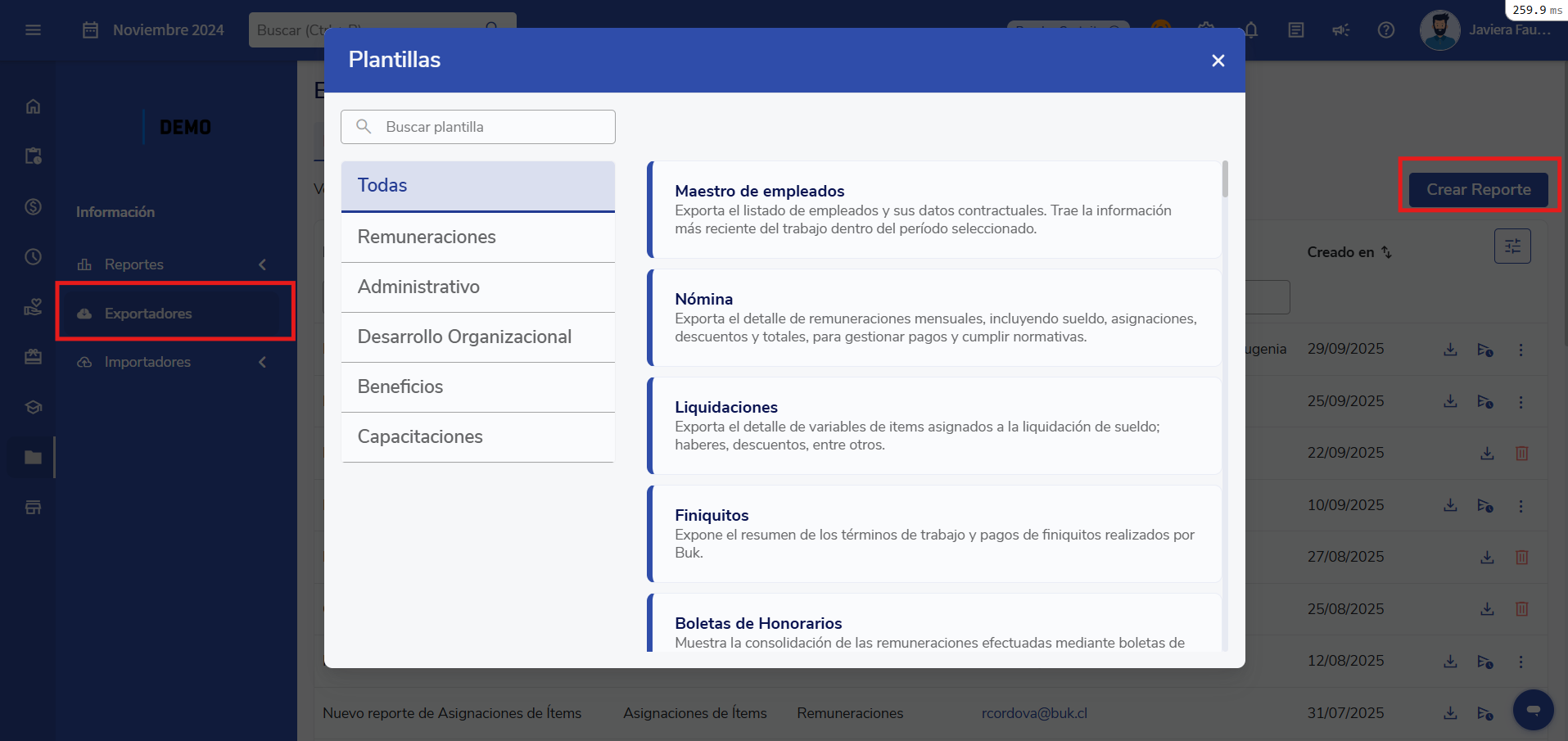Click the help question mark icon
Screen dimensions: 1568x741
pyautogui.click(x=1385, y=30)
